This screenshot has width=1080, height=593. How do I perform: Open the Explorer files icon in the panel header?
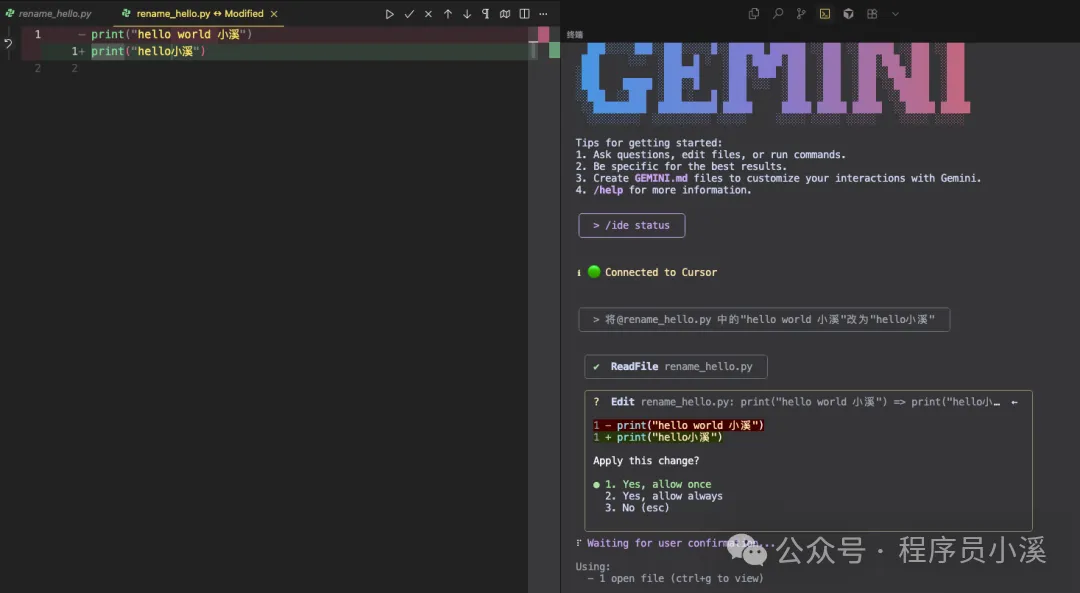tap(754, 14)
